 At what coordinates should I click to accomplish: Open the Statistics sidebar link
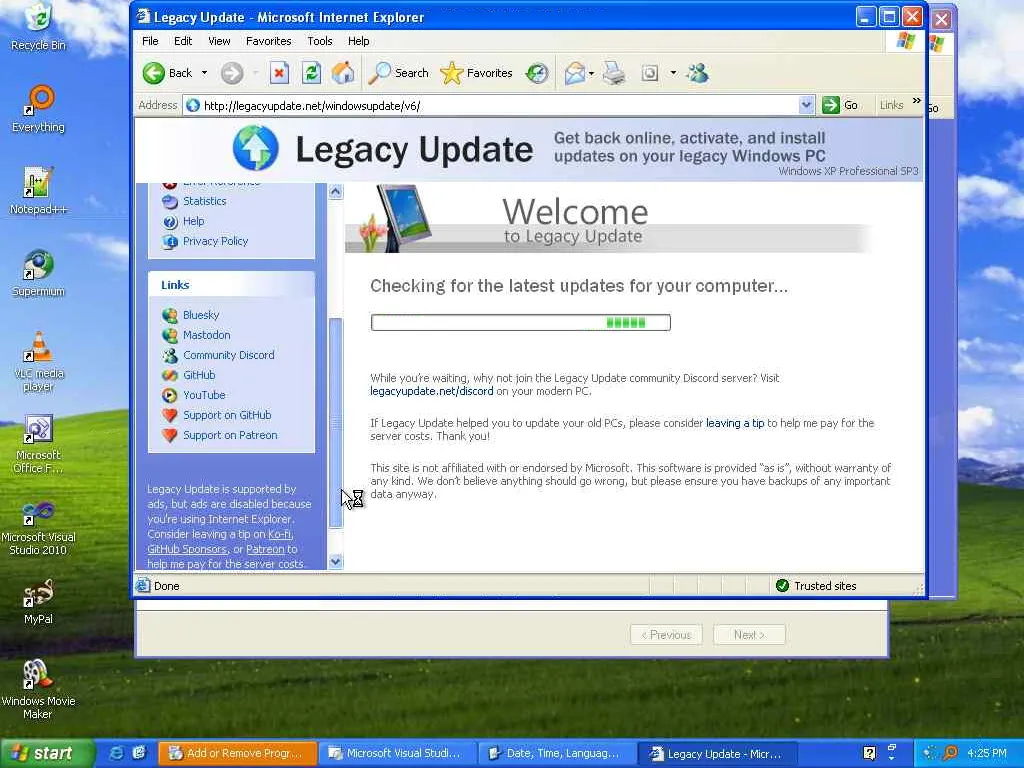(x=204, y=201)
